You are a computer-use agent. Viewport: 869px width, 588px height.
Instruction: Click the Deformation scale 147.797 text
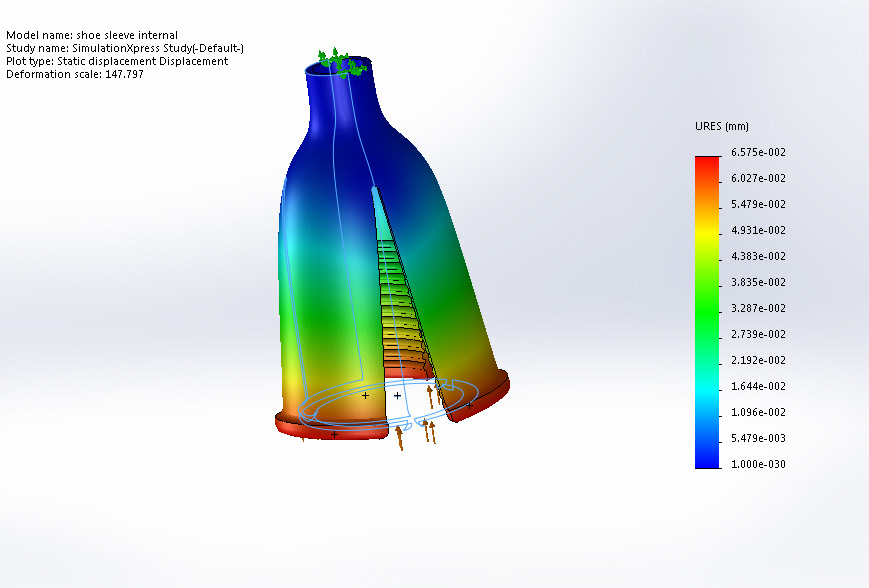click(x=75, y=74)
